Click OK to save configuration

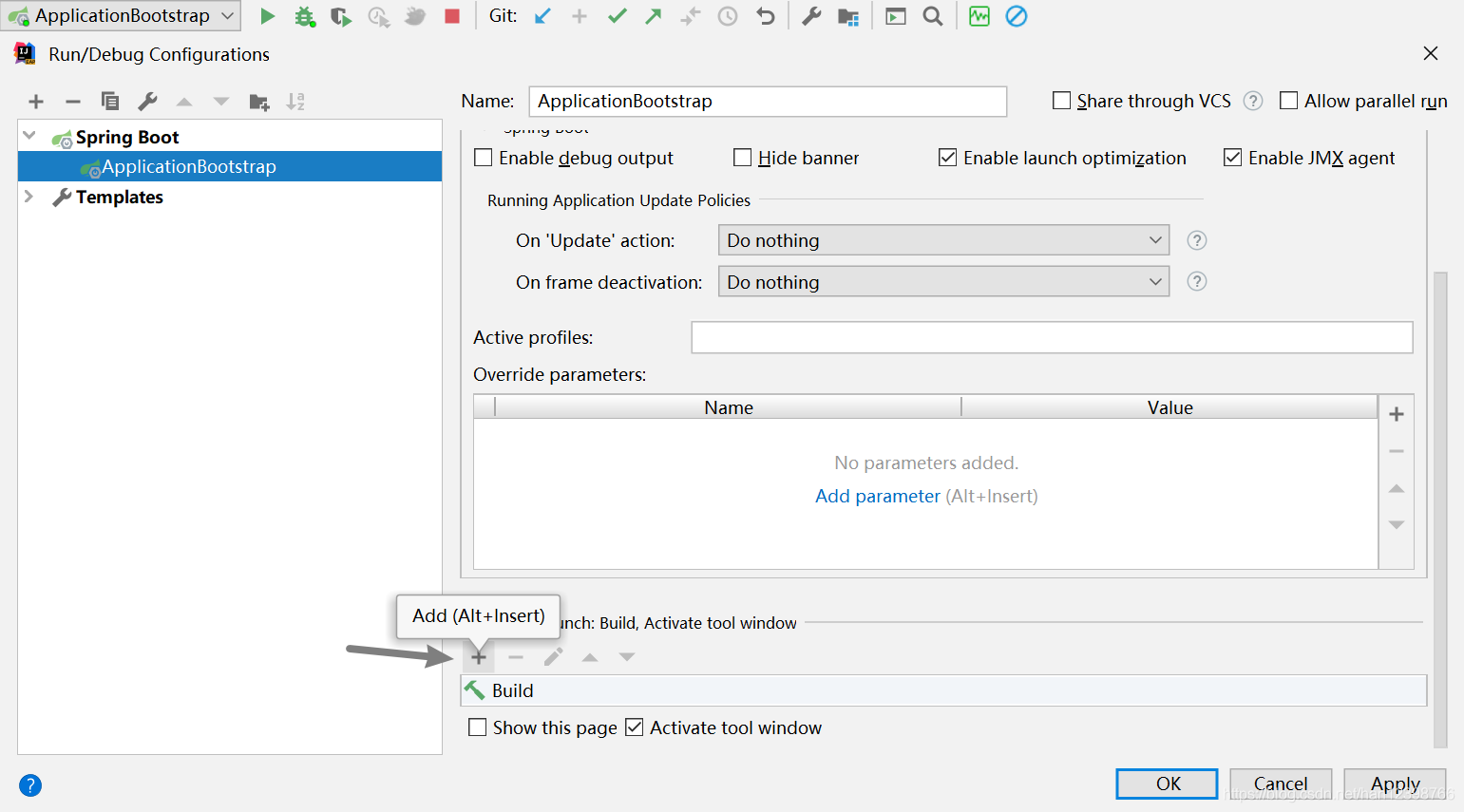click(1167, 784)
